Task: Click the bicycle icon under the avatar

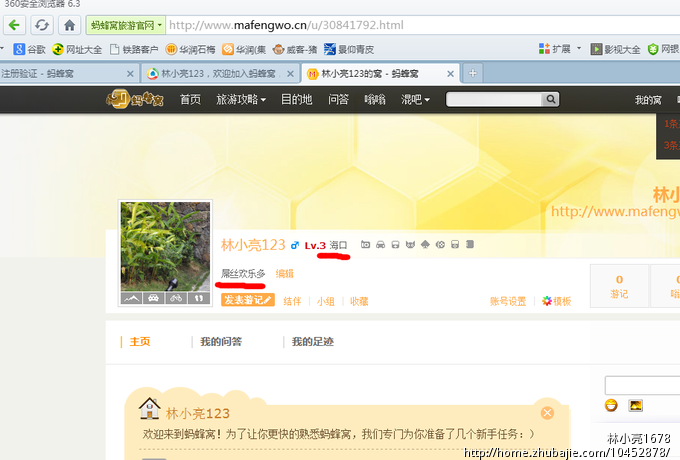Action: coord(176,298)
